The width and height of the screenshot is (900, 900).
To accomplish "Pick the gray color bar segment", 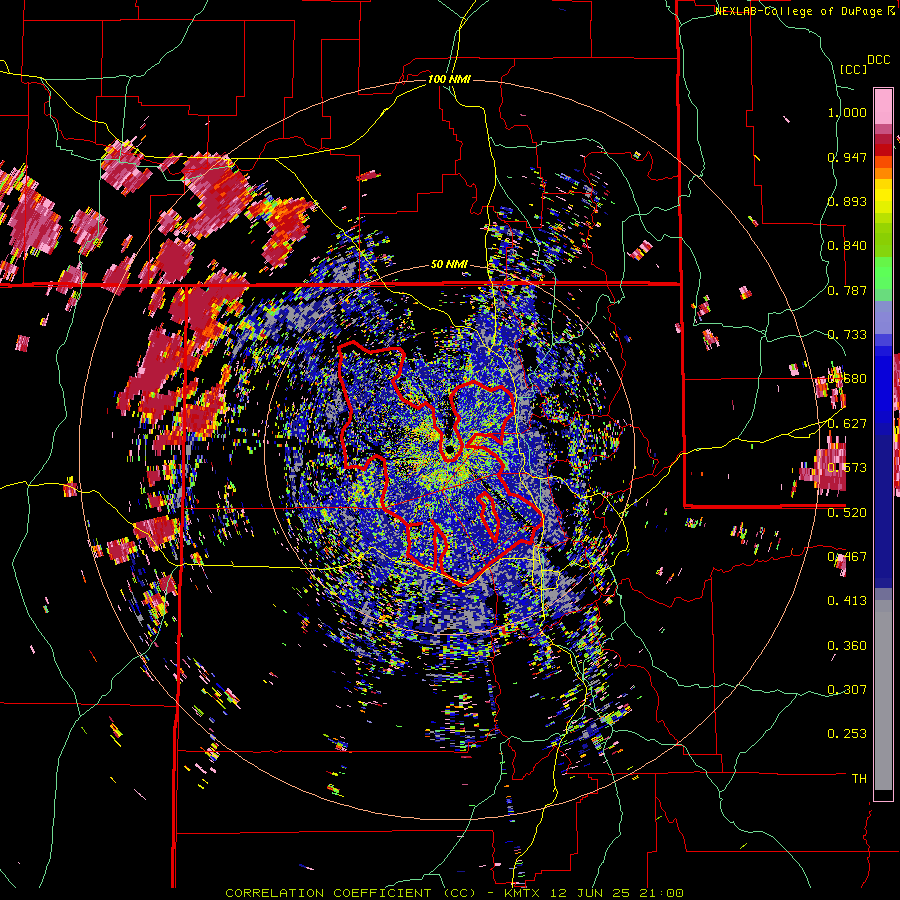I will (883, 695).
